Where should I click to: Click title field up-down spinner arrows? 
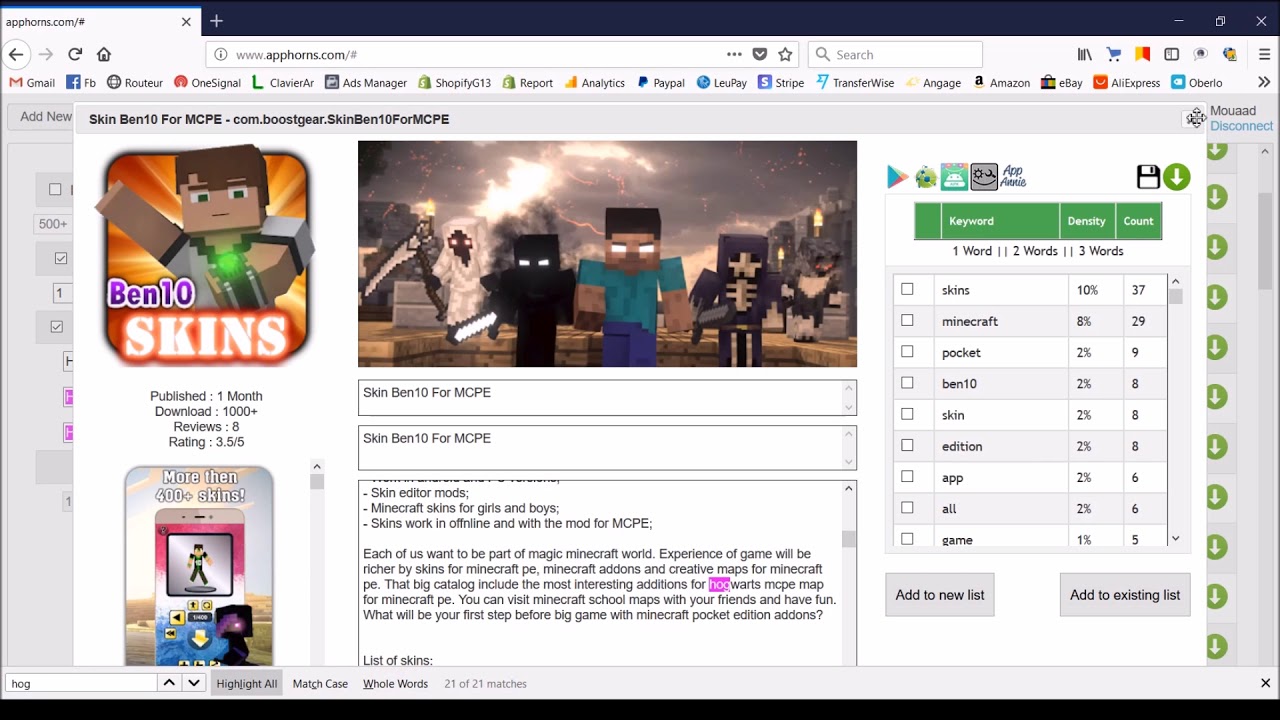click(x=849, y=398)
